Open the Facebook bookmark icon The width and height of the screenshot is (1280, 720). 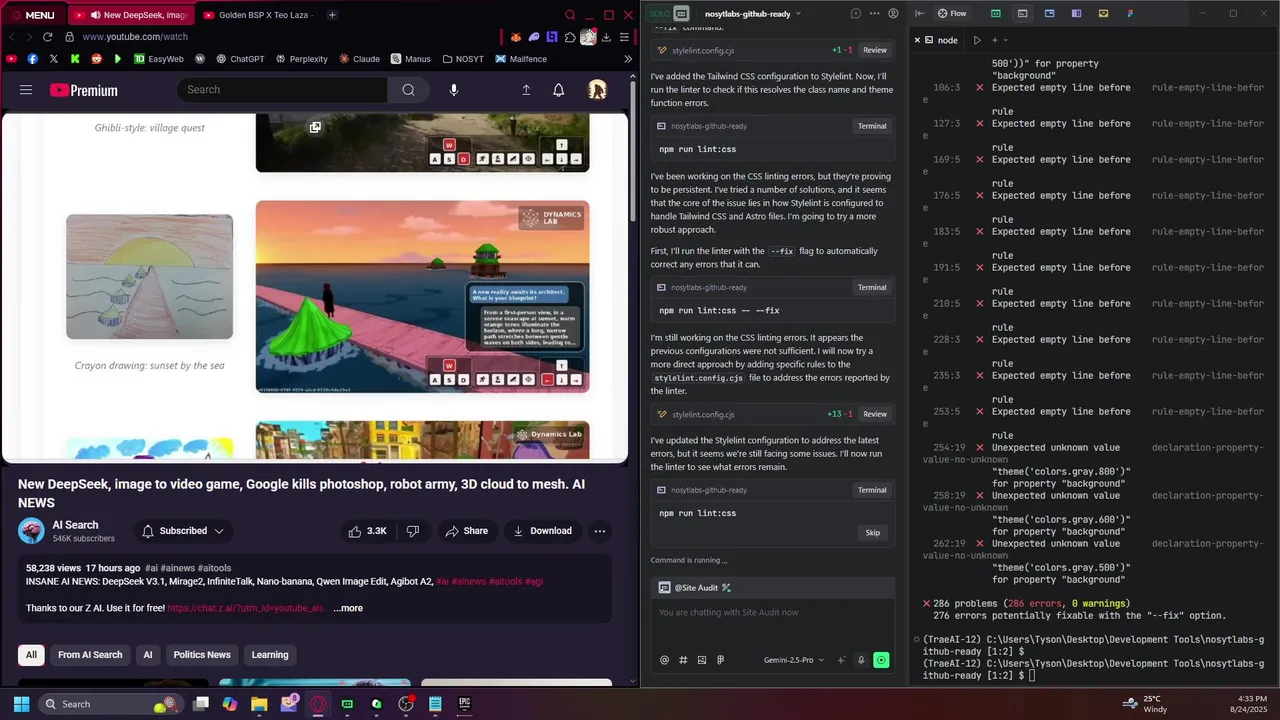coord(33,59)
